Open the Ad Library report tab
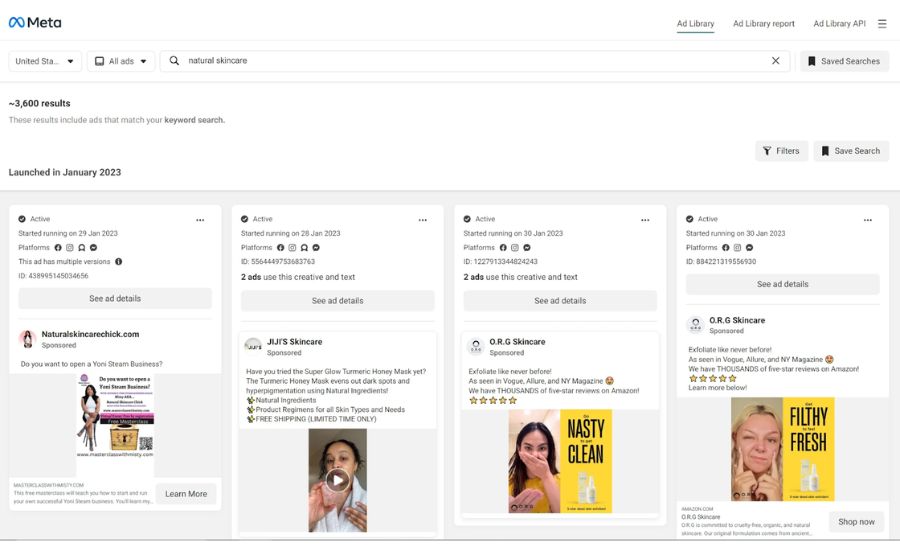The height and width of the screenshot is (551, 900). 763,24
